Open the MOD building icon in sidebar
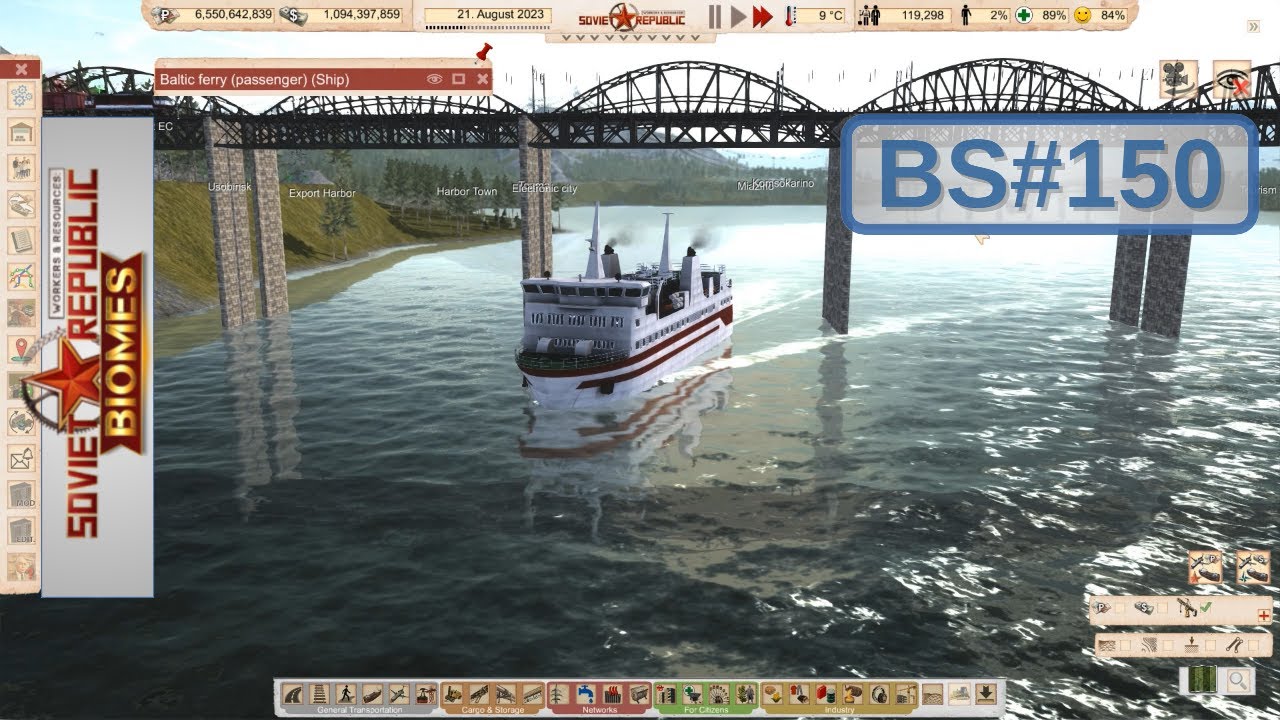1280x720 pixels. pos(21,494)
